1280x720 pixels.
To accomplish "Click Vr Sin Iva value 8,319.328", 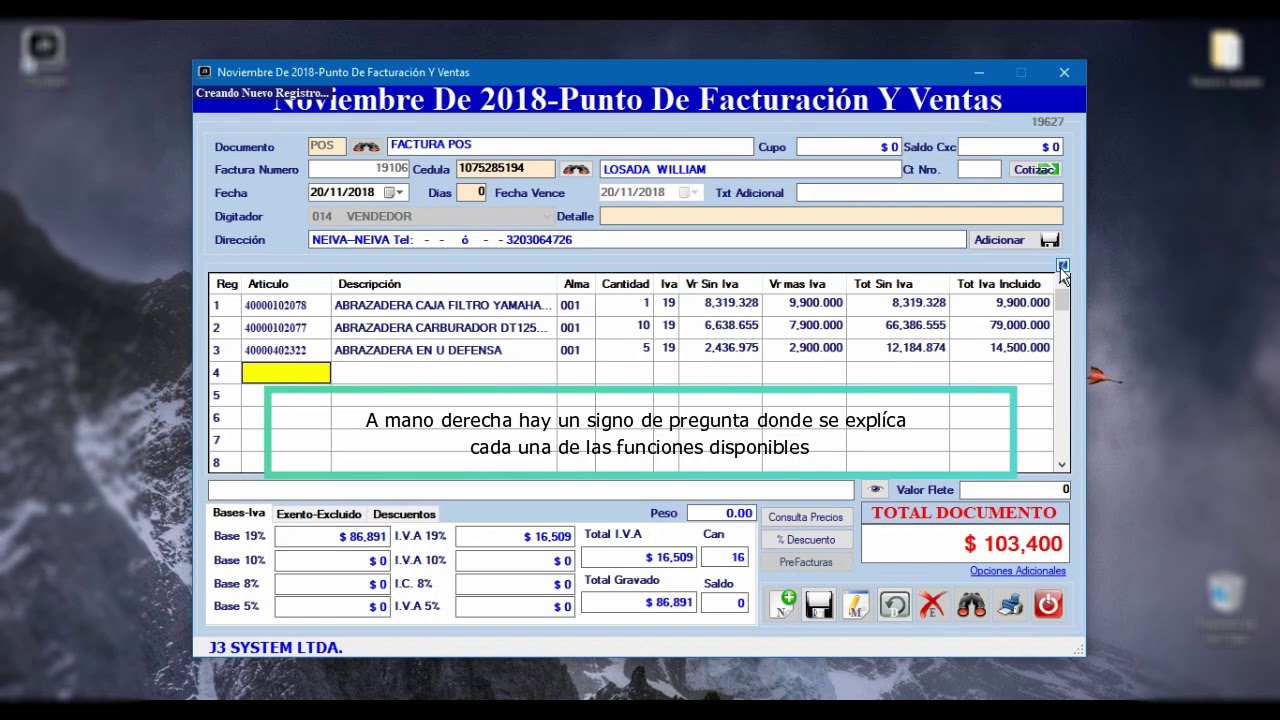I will tap(731, 302).
